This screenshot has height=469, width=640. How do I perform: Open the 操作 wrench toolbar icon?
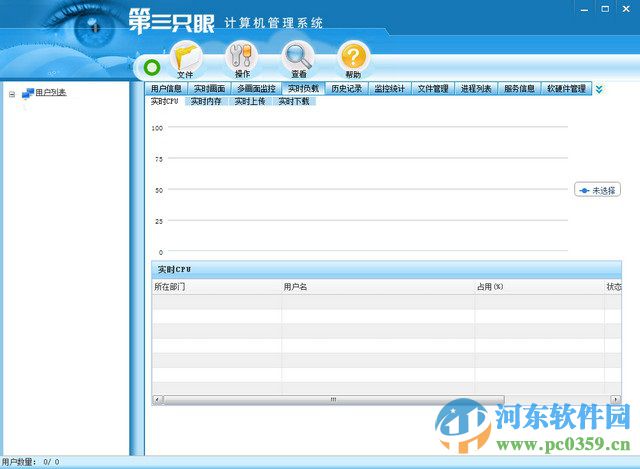(242, 60)
